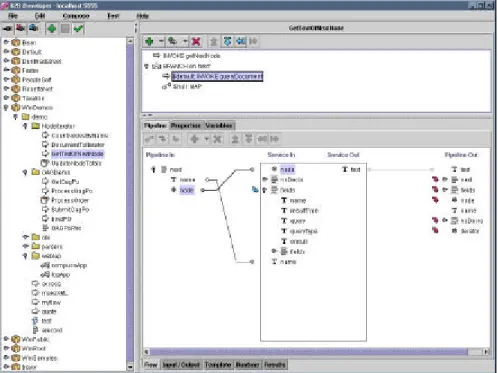The height and width of the screenshot is (373, 498).
Task: Open the Compose menu
Action: 76,16
